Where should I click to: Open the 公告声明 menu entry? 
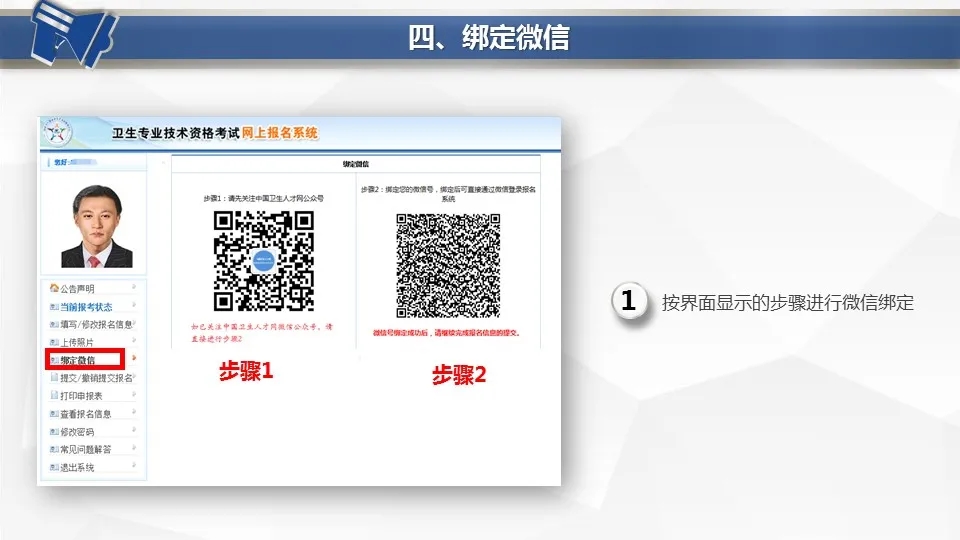pos(77,289)
